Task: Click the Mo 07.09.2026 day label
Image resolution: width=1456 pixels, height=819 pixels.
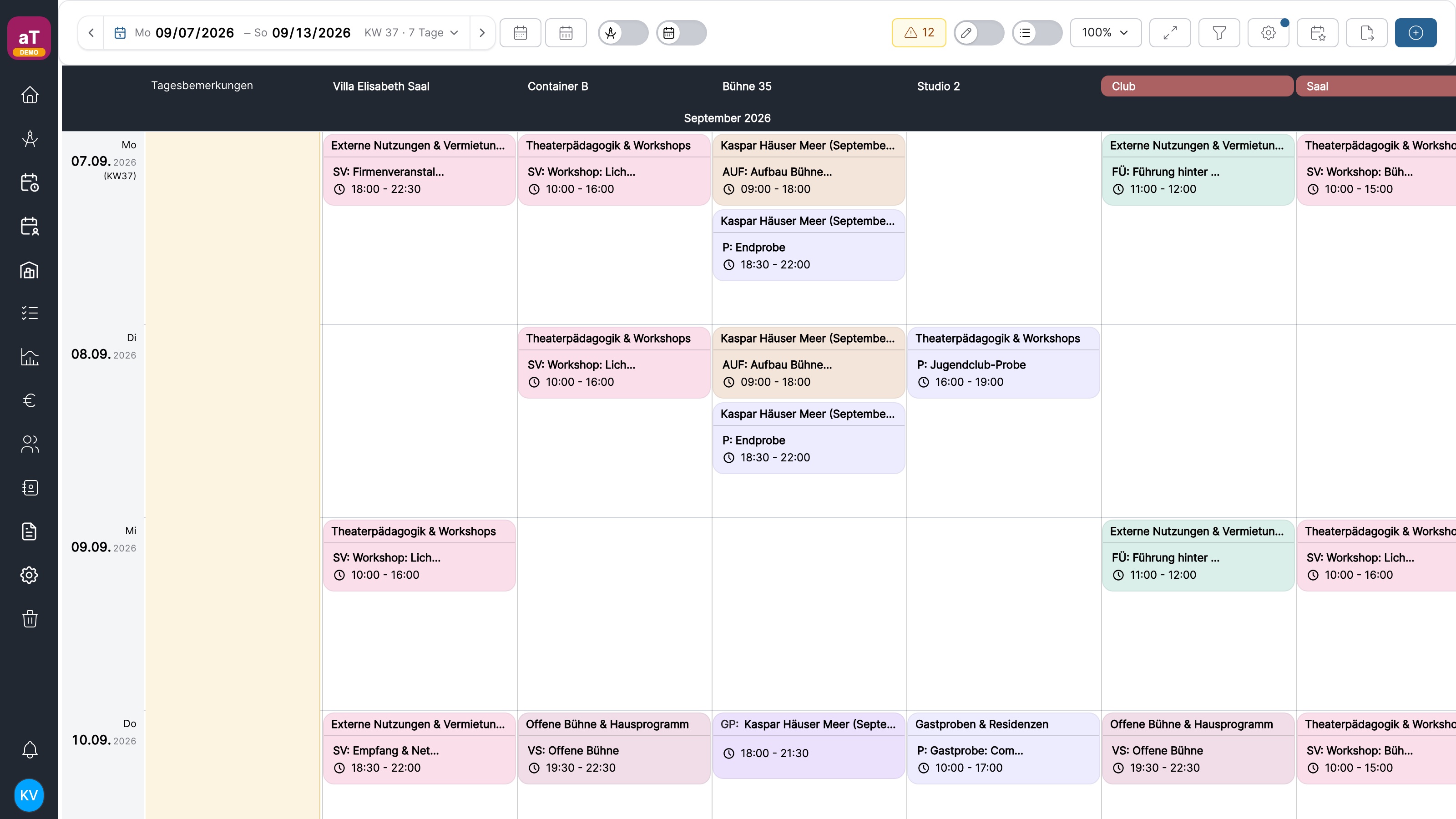Action: point(103,161)
